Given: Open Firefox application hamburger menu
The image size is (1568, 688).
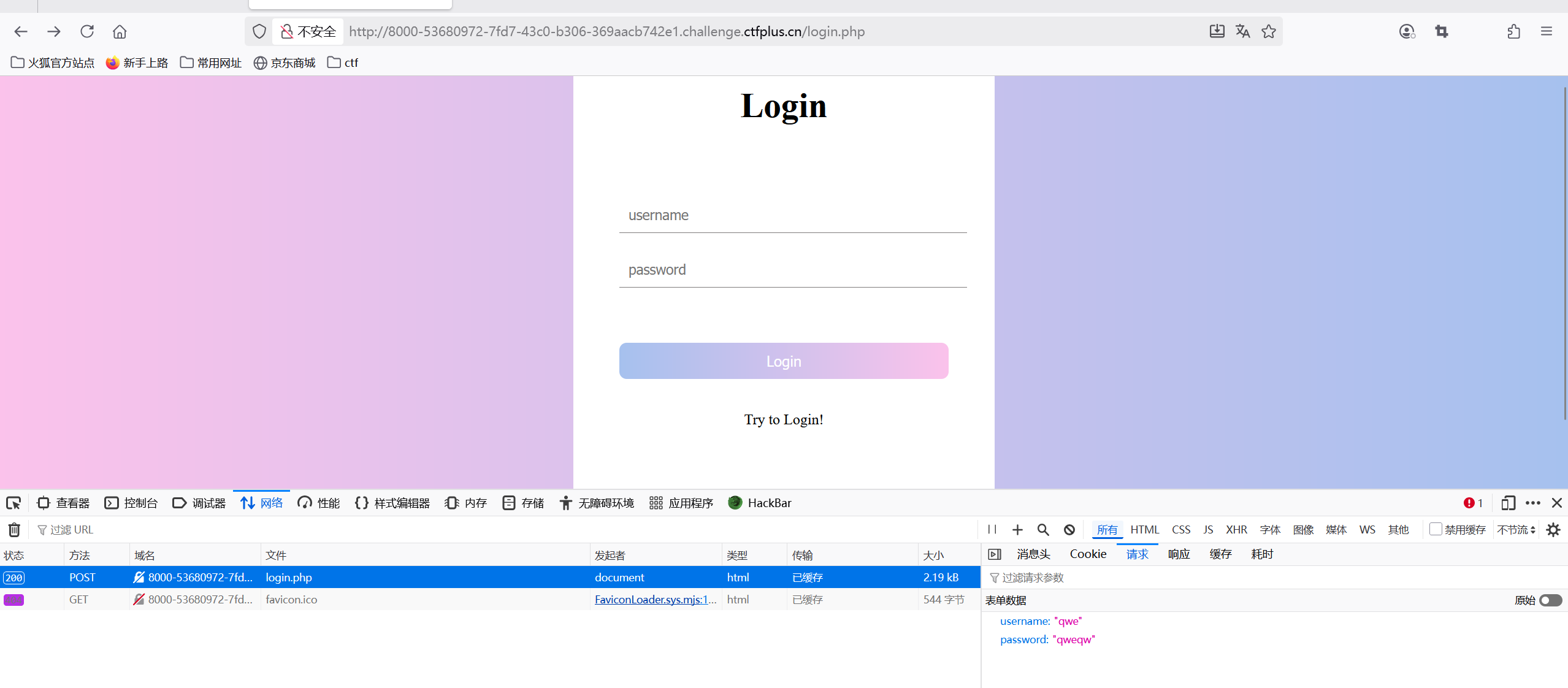Looking at the screenshot, I should (1546, 31).
